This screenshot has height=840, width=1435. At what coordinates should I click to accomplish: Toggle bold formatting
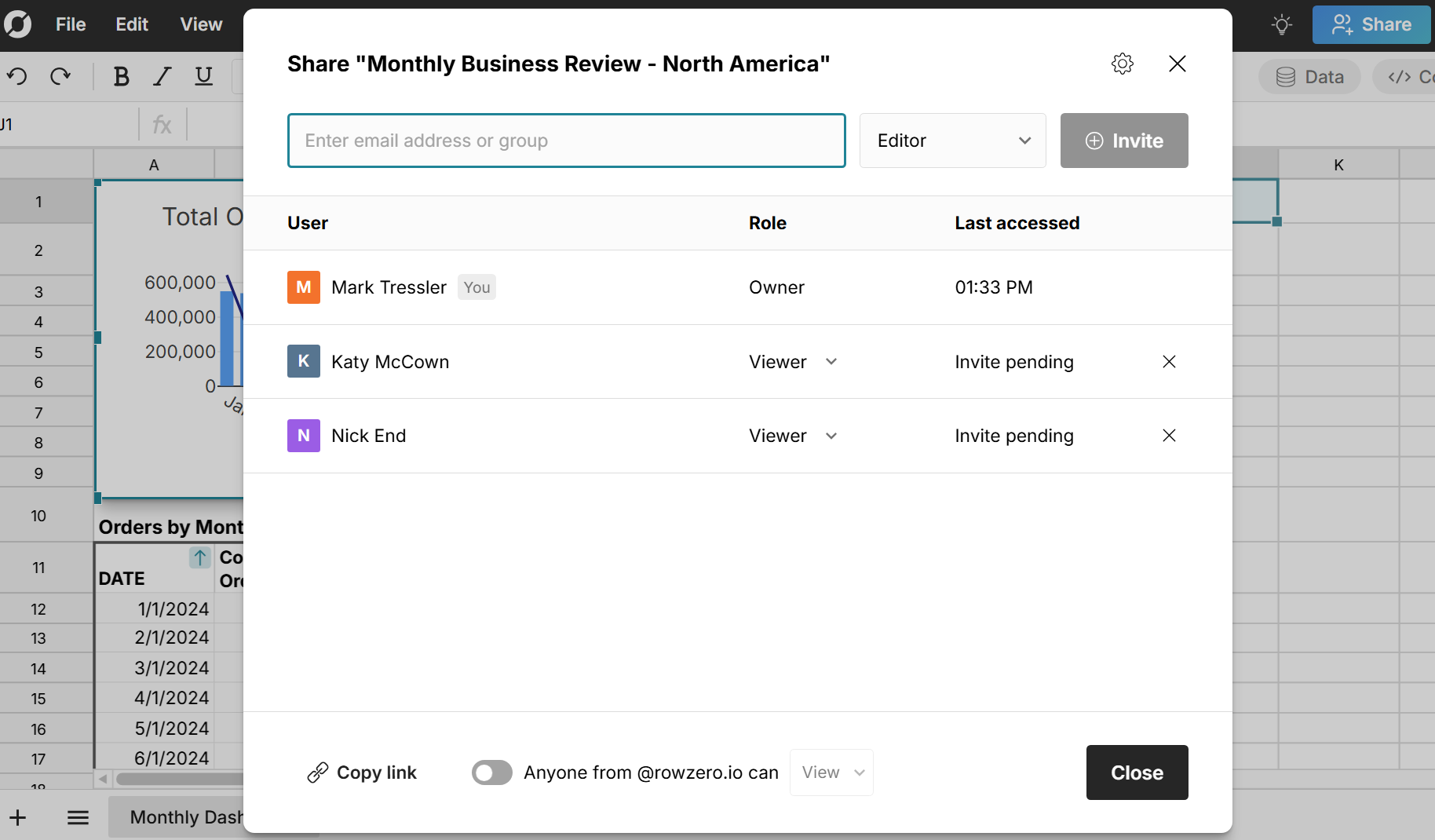coord(121,76)
